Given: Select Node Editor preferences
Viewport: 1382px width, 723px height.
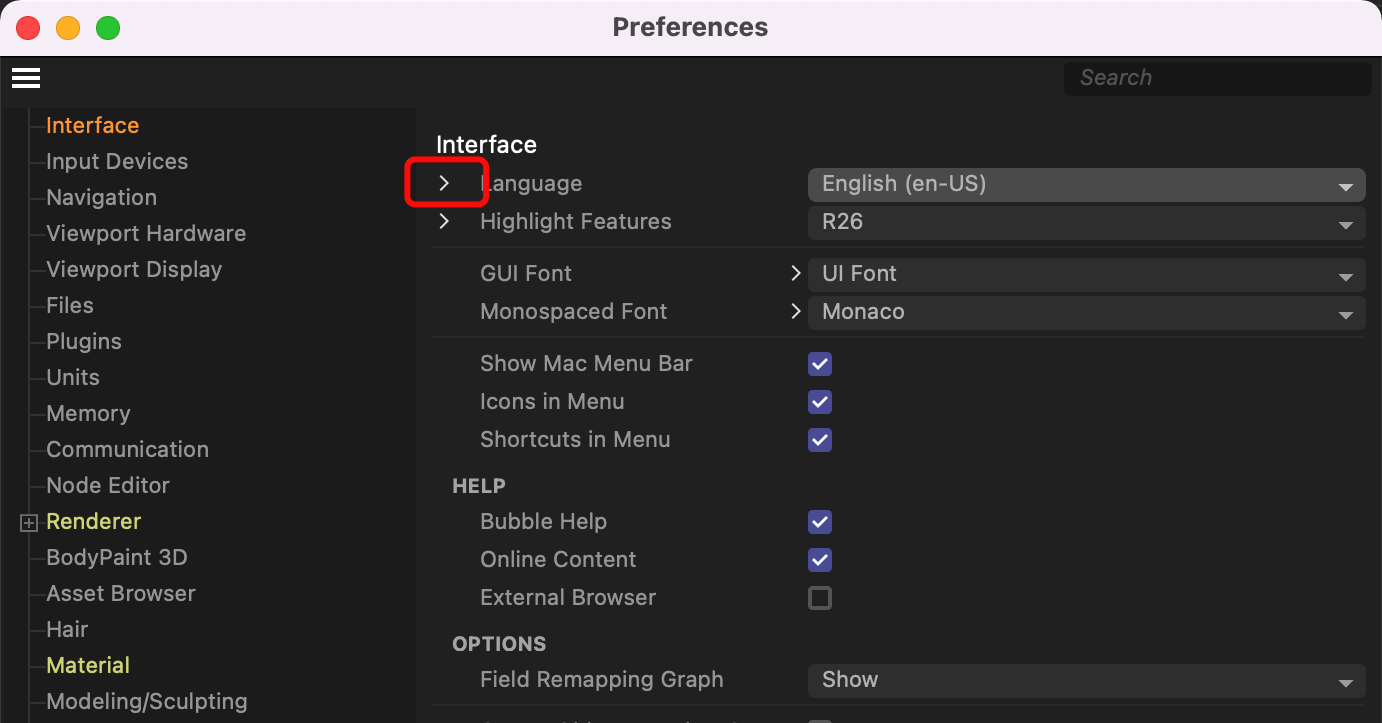Looking at the screenshot, I should coord(107,485).
